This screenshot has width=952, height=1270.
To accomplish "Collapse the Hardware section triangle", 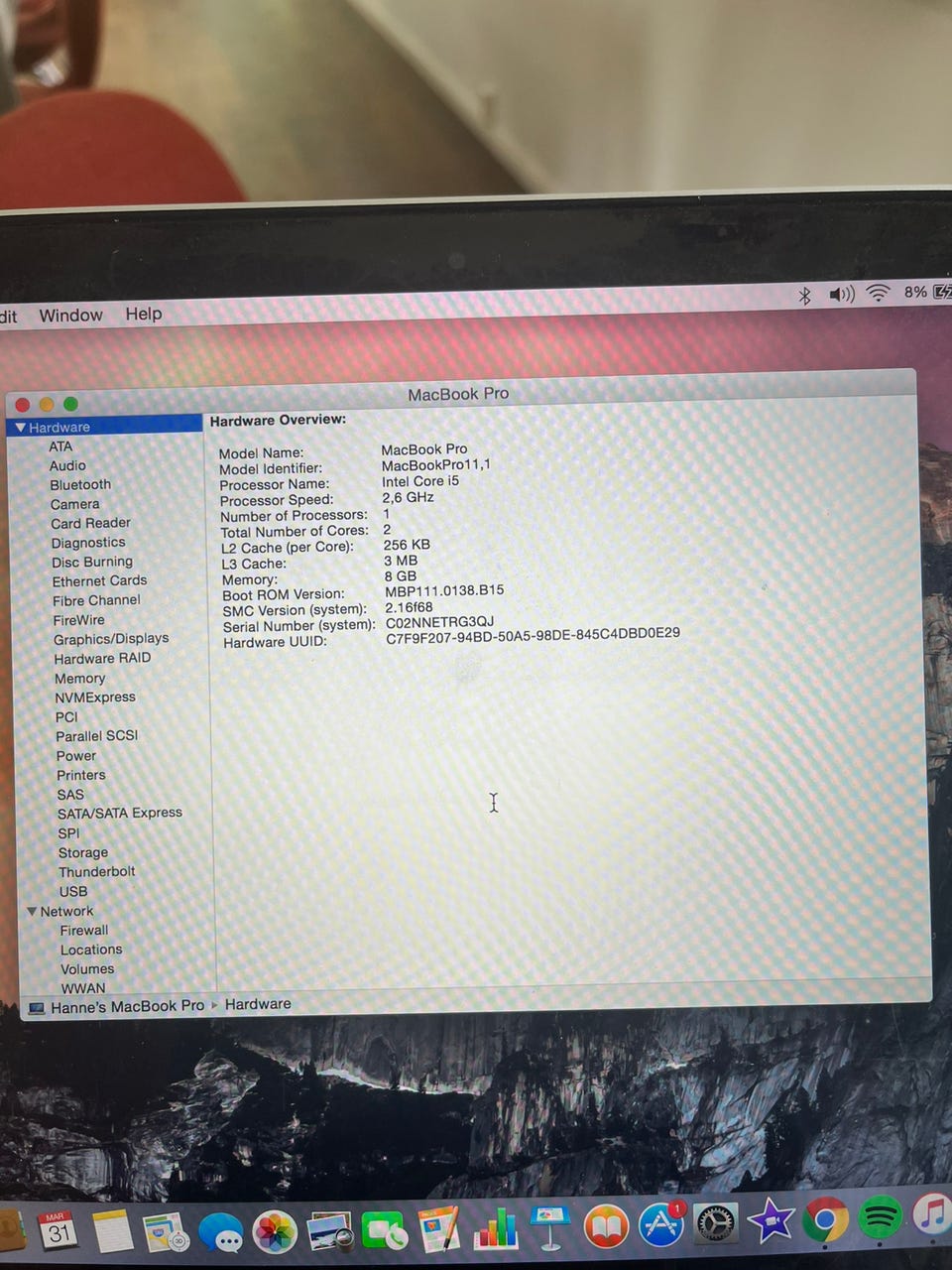I will pyautogui.click(x=21, y=428).
